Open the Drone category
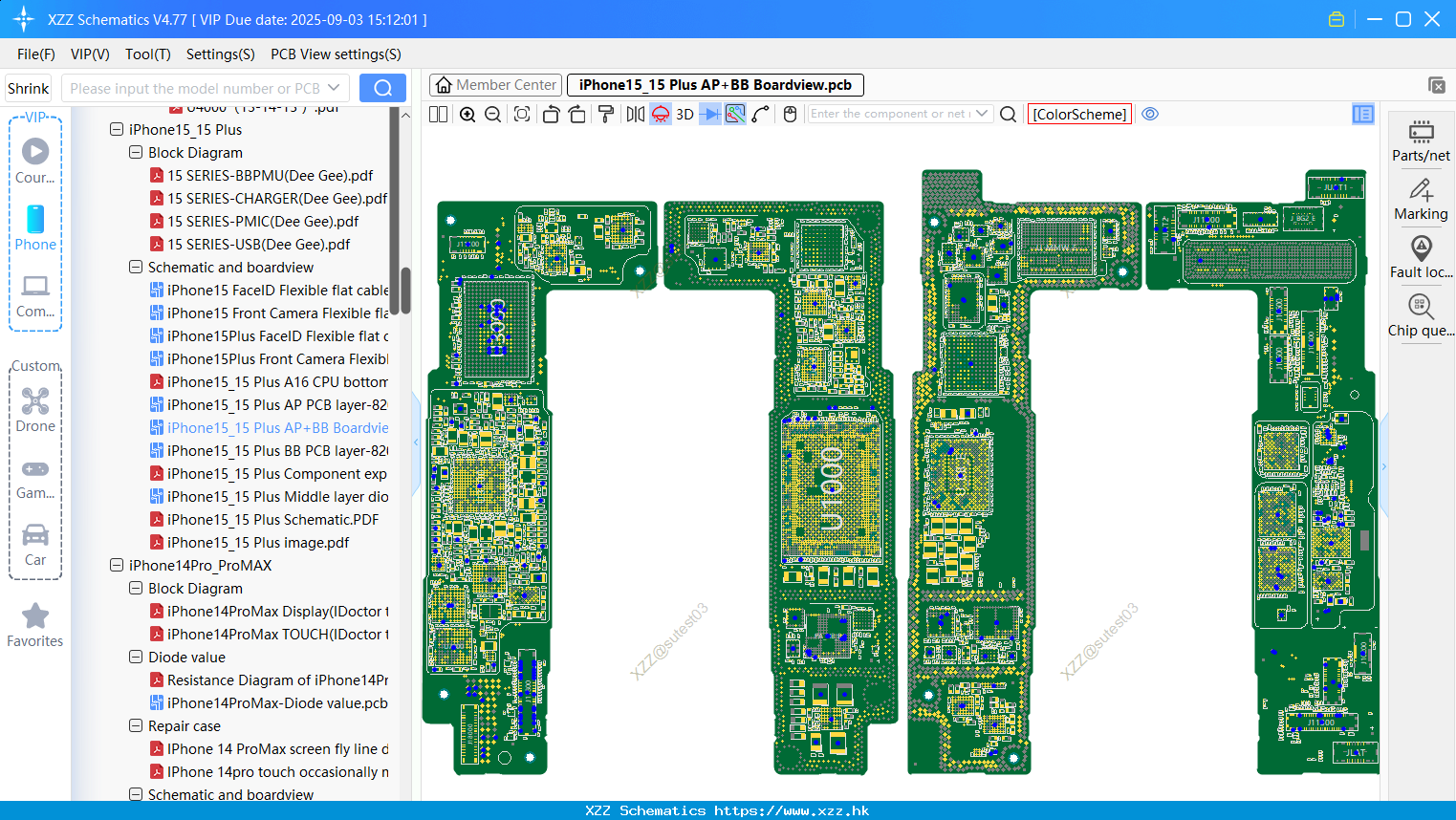This screenshot has width=1456, height=820. pos(35,410)
